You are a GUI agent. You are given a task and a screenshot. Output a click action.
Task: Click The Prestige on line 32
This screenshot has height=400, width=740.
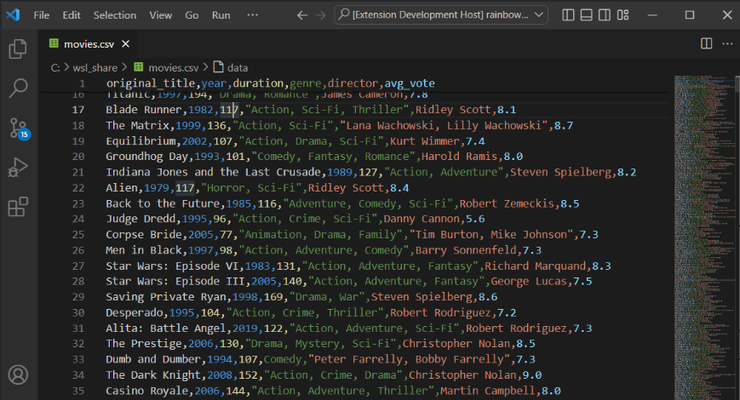[x=143, y=343]
